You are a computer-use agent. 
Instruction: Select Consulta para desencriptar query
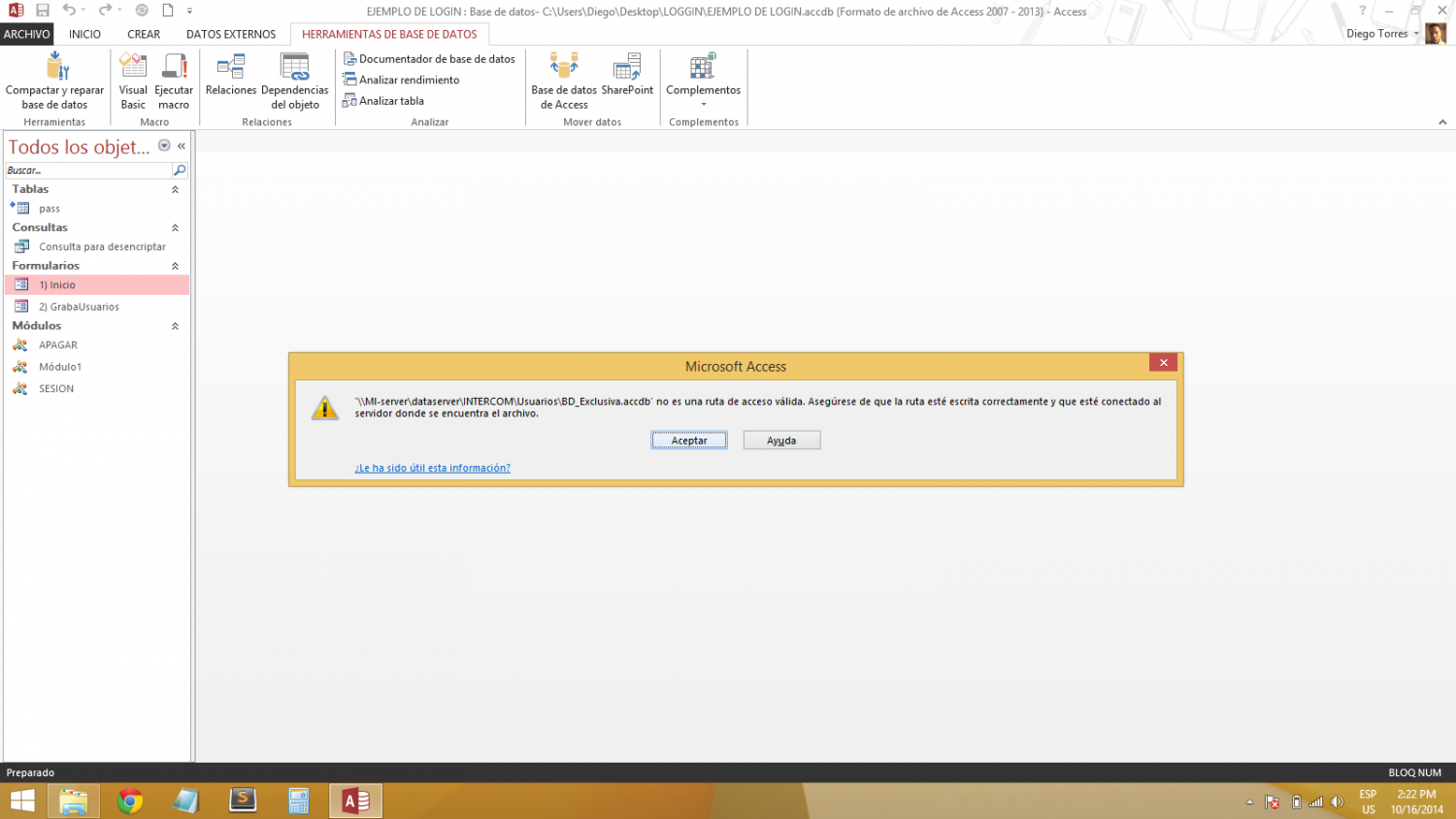click(97, 246)
